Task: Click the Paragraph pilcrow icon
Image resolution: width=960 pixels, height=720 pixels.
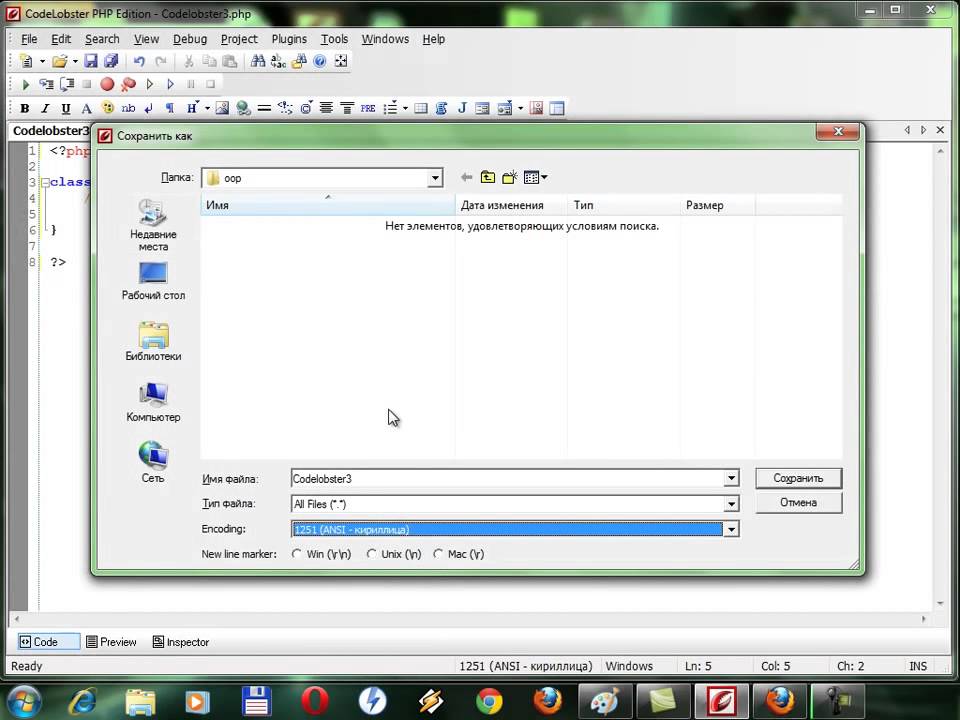Action: pos(170,108)
